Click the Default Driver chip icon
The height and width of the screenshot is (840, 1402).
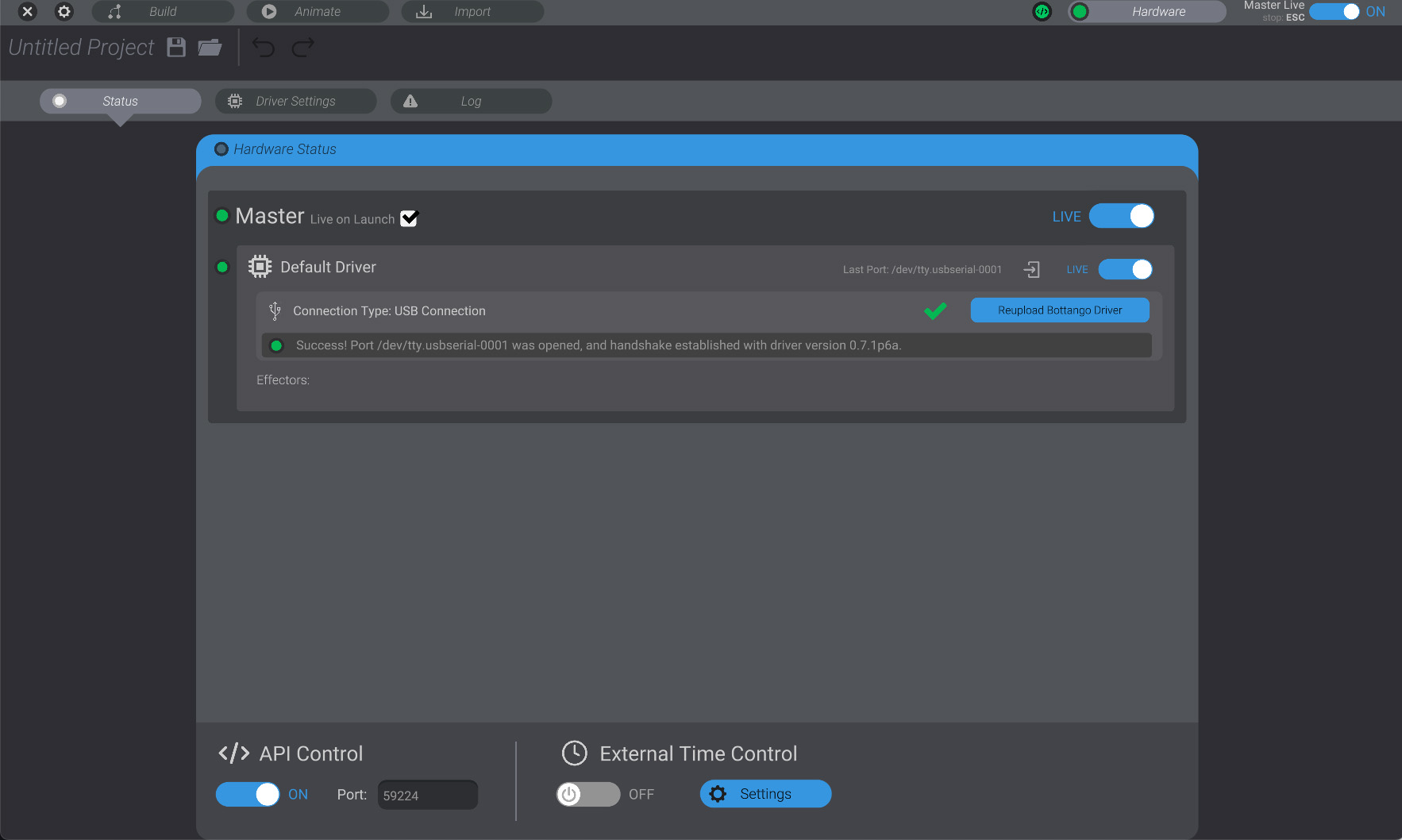(x=260, y=267)
